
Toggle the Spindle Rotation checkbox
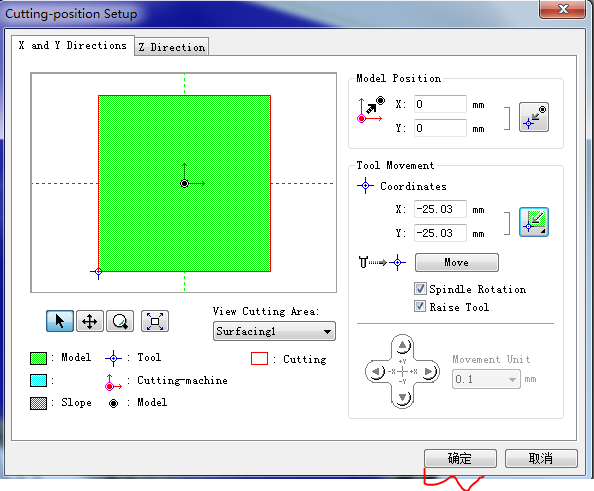(x=420, y=289)
